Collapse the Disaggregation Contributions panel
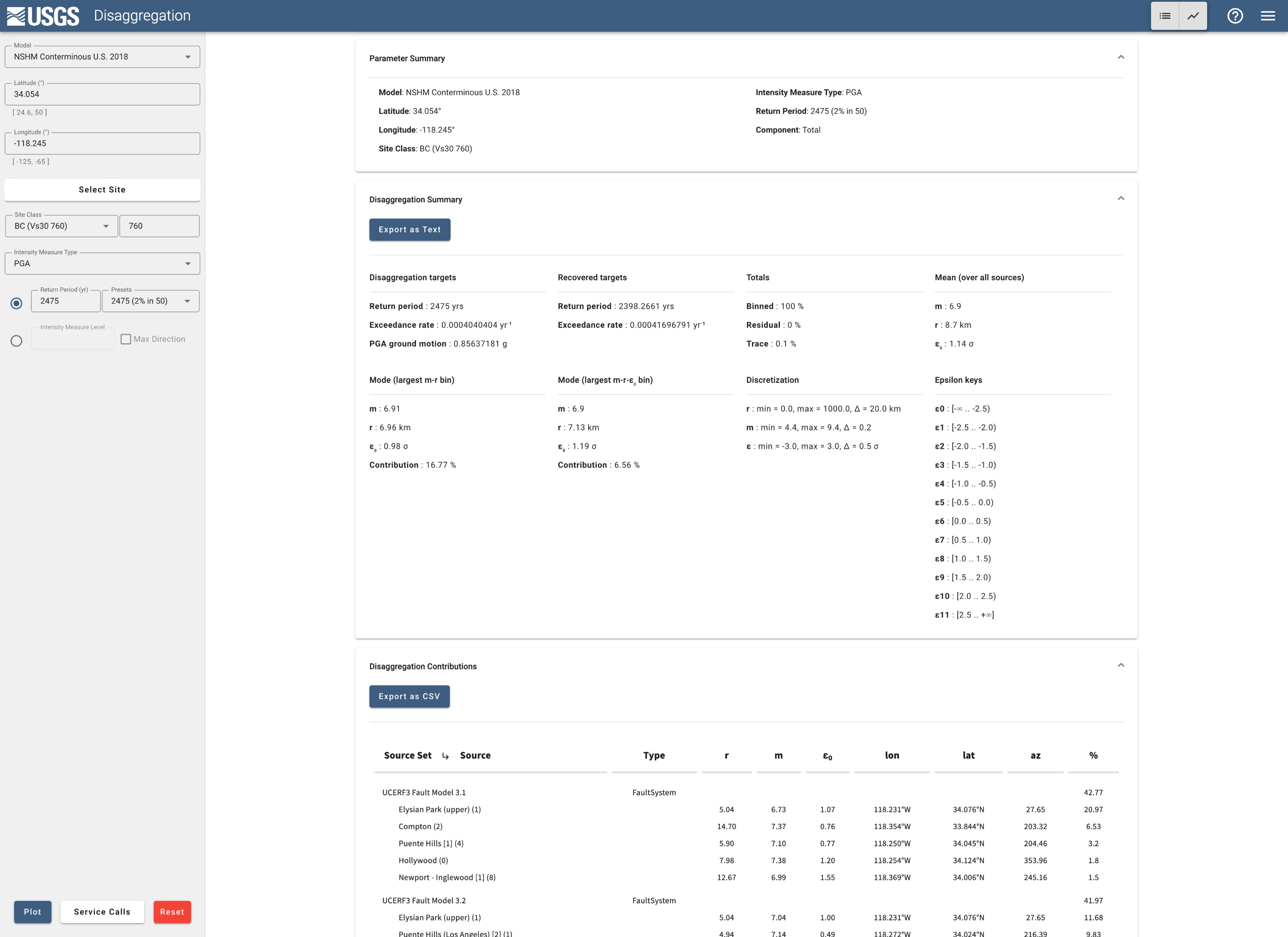1288x937 pixels. tap(1120, 666)
